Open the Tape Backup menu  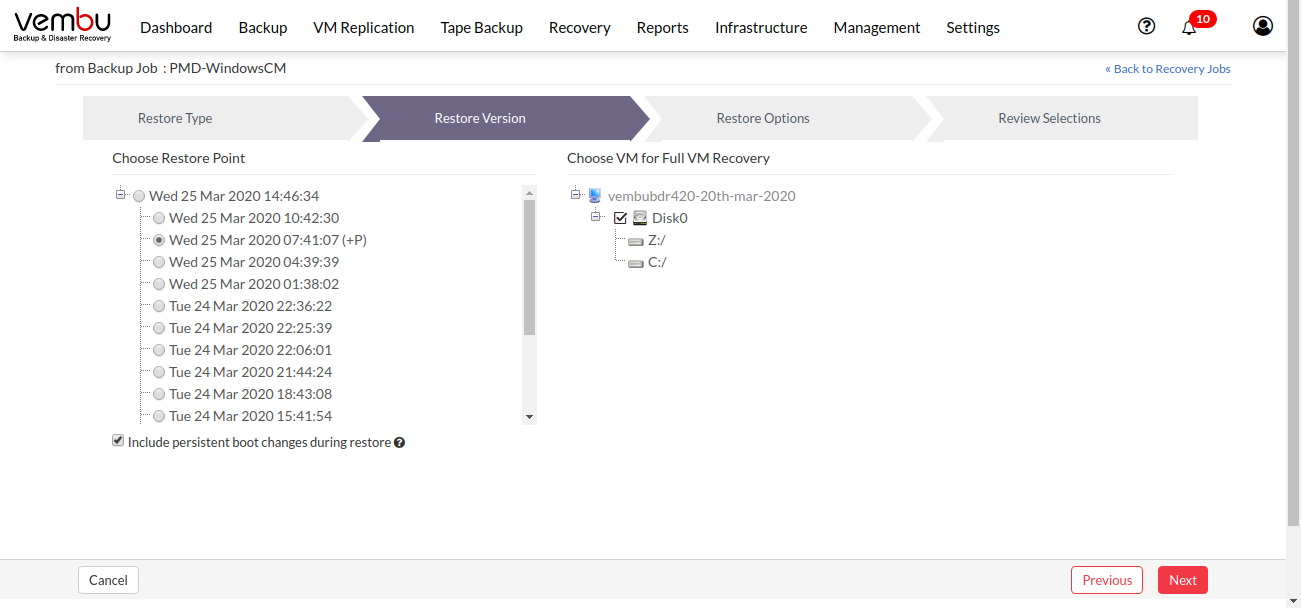482,27
